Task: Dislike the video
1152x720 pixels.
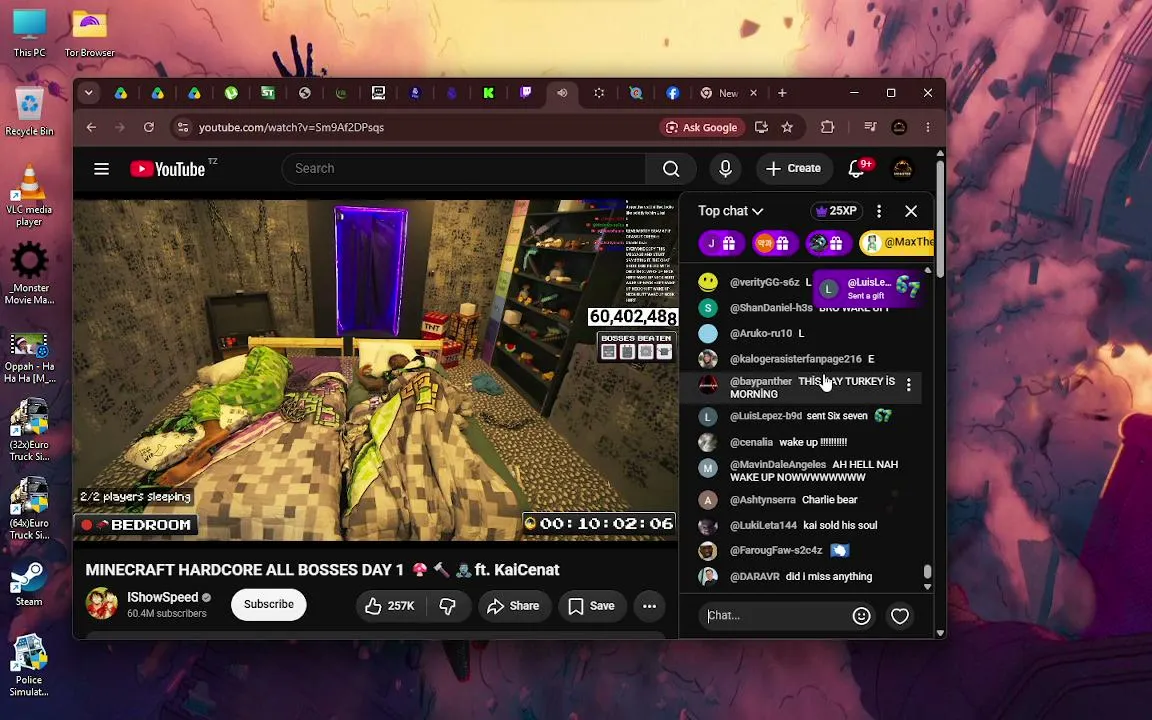Action: (x=447, y=606)
